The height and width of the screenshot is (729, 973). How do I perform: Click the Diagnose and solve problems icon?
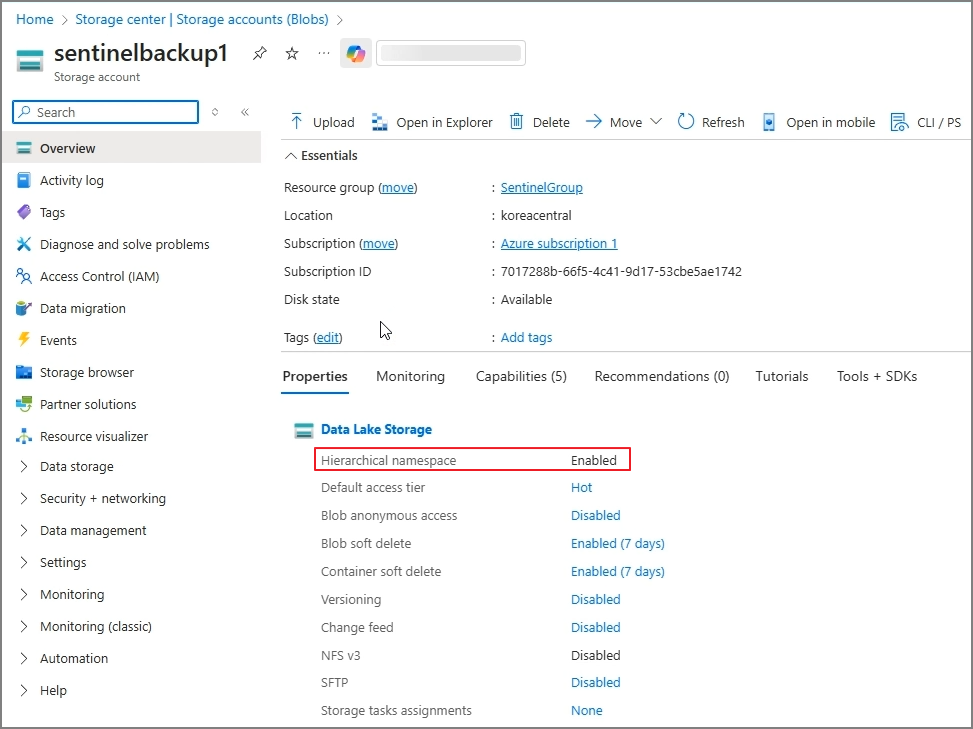tap(24, 244)
